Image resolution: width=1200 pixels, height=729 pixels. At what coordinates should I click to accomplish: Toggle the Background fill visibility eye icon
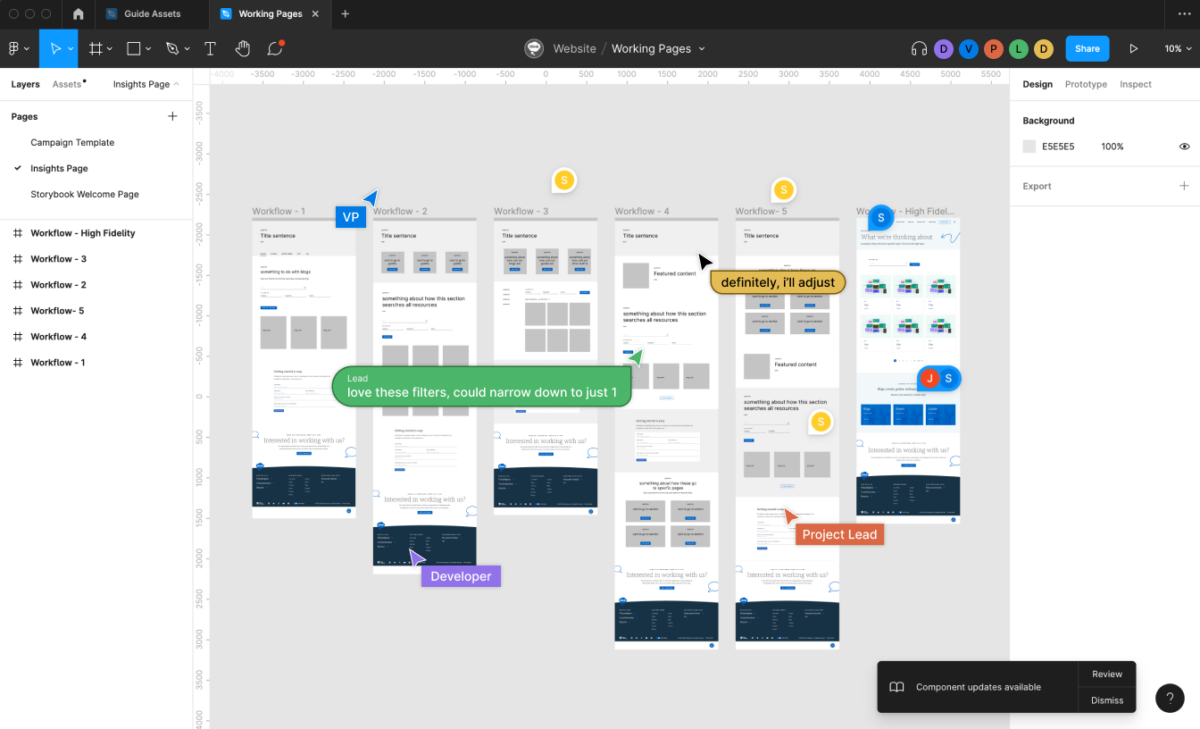[x=1184, y=146]
